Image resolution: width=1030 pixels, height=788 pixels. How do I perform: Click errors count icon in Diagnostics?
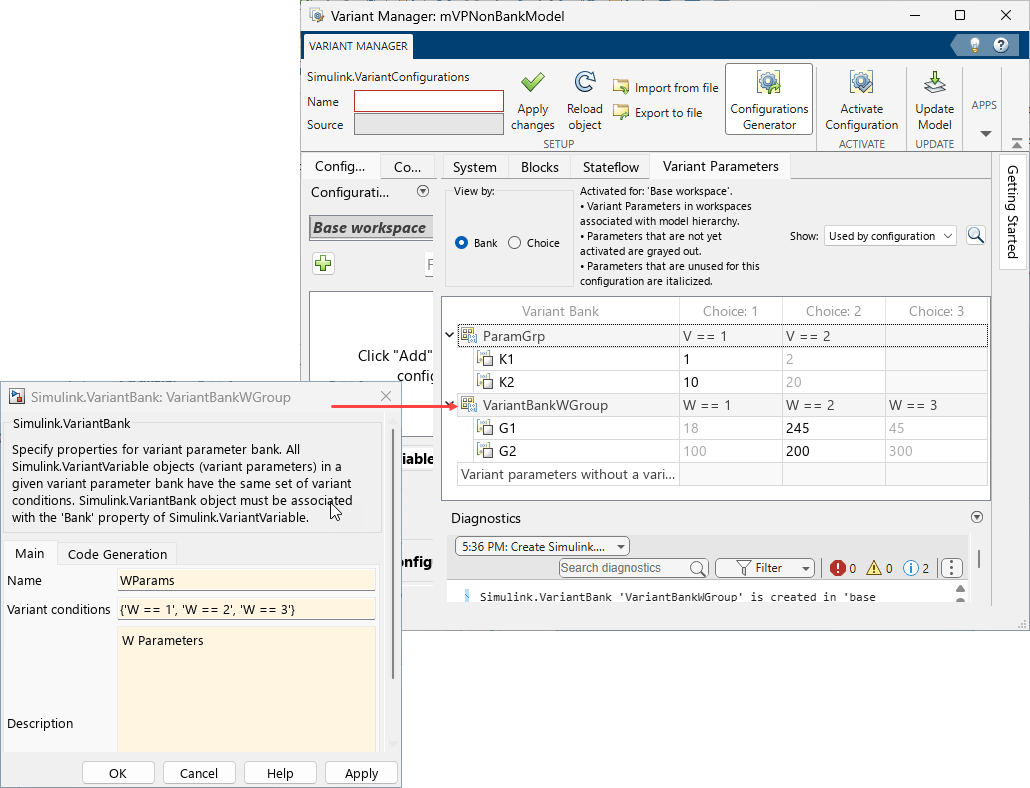[x=838, y=568]
